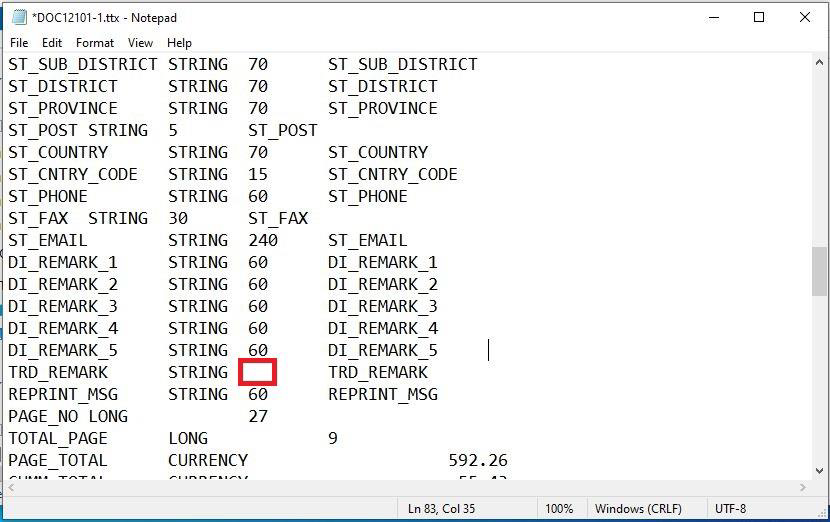Open the Edit menu
The width and height of the screenshot is (830, 522).
click(x=52, y=43)
